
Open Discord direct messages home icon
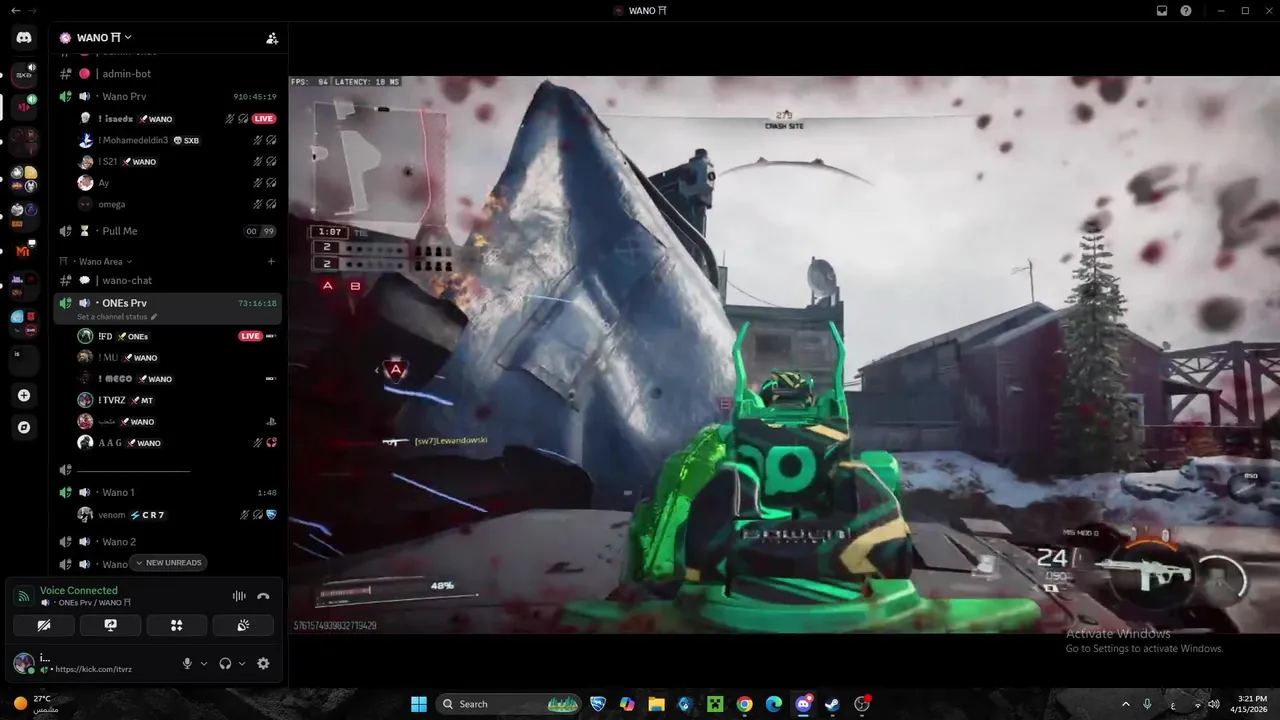[24, 38]
